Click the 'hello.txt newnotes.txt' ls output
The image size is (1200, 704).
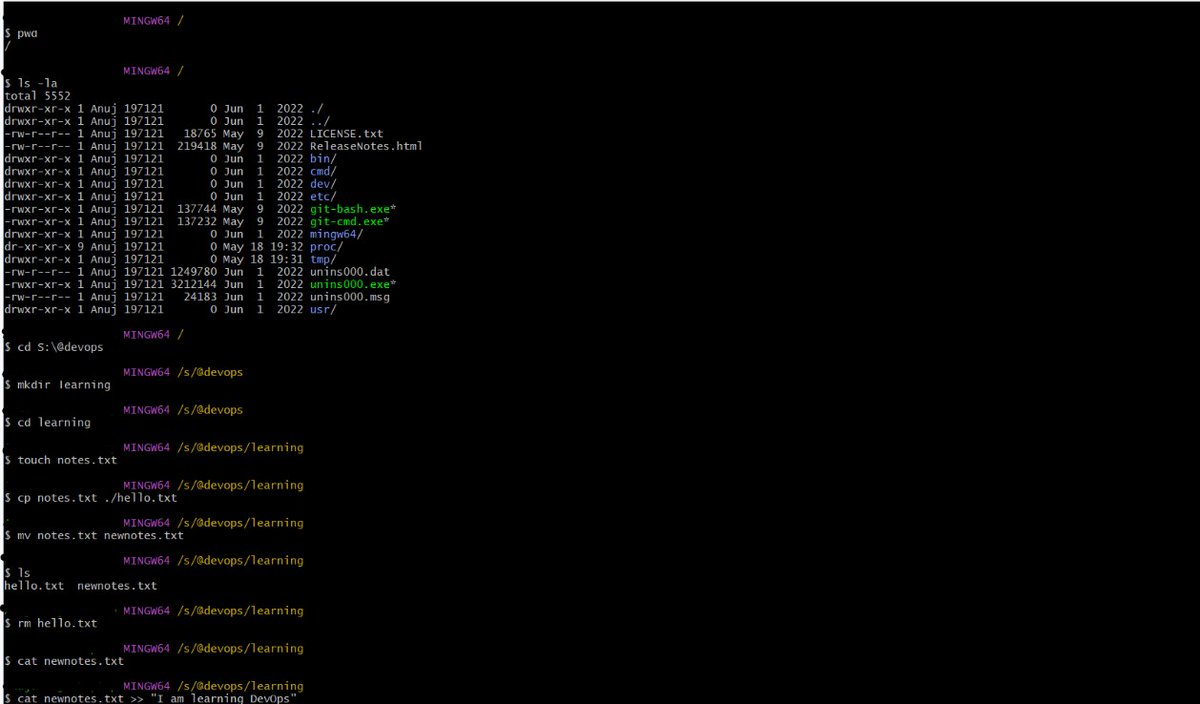click(80, 585)
